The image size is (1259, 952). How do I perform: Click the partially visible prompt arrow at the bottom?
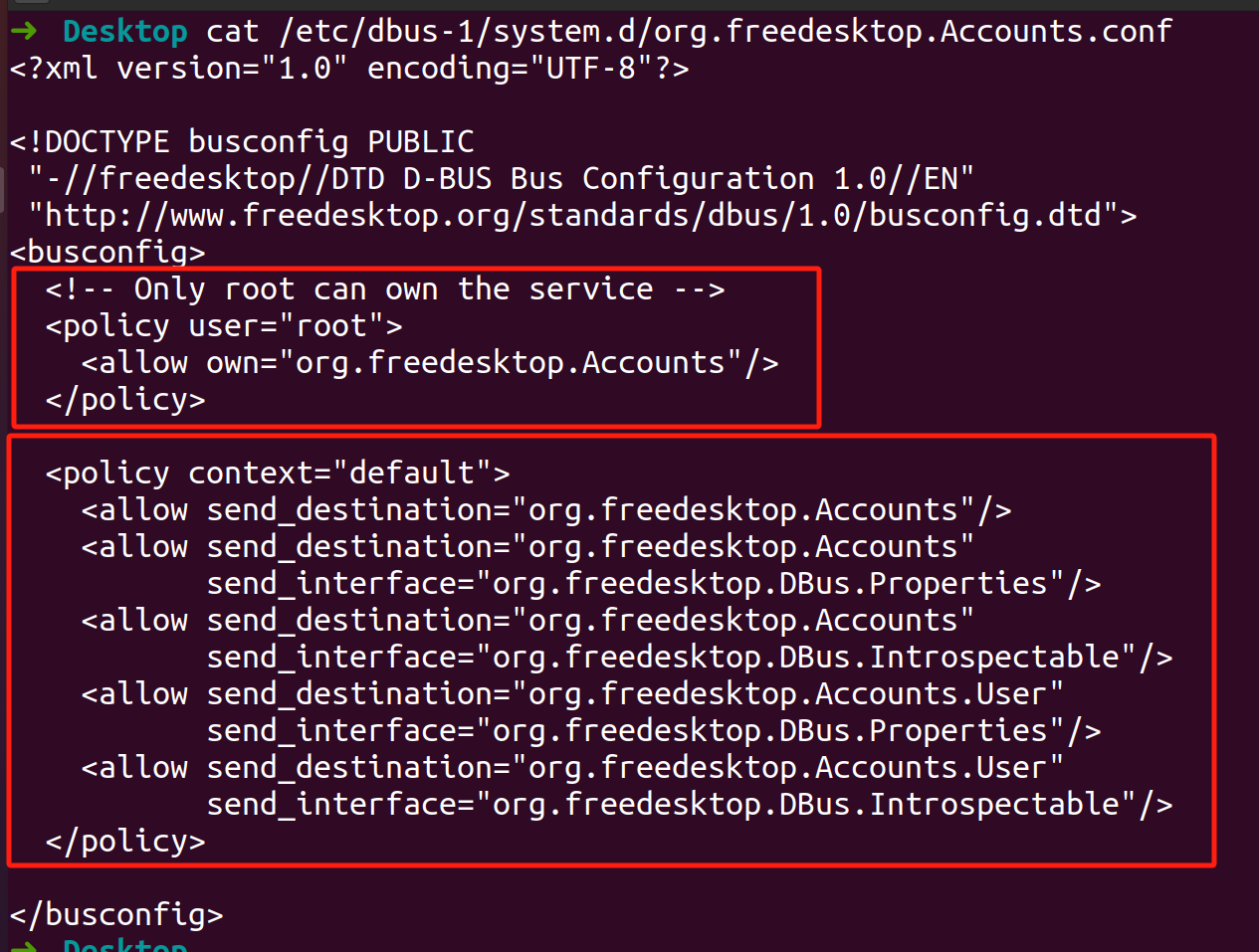[x=24, y=945]
